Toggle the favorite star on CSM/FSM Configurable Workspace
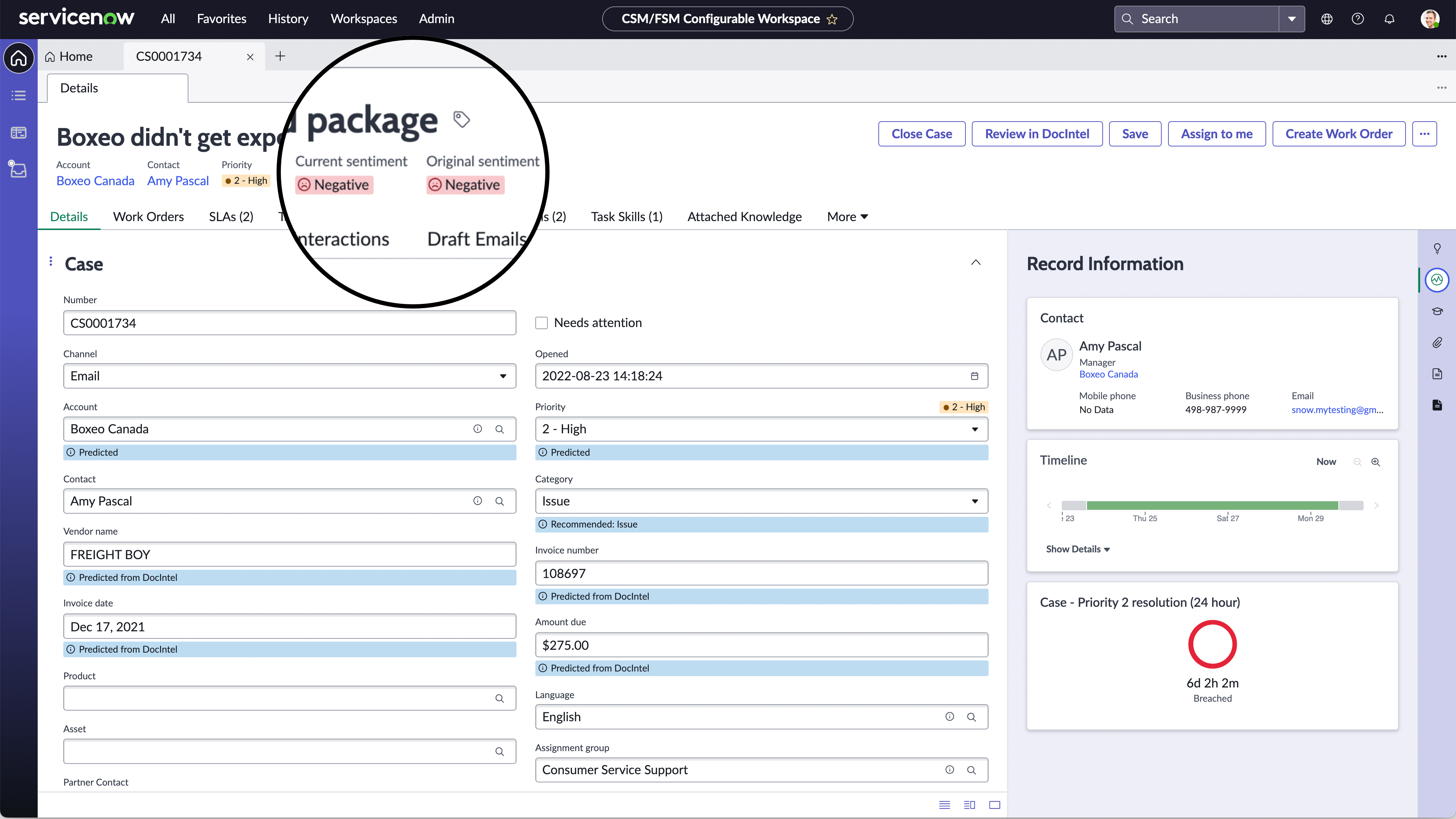The height and width of the screenshot is (819, 1456). pos(832,20)
